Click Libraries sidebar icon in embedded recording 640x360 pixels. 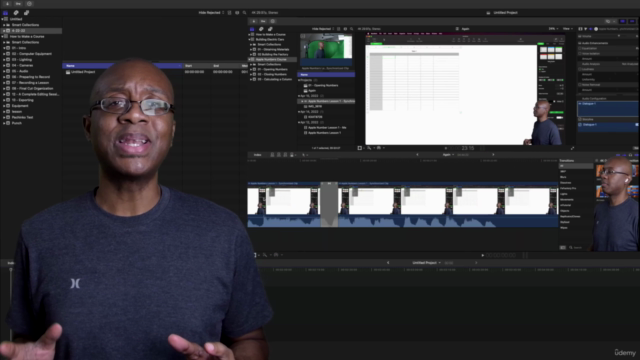click(252, 29)
